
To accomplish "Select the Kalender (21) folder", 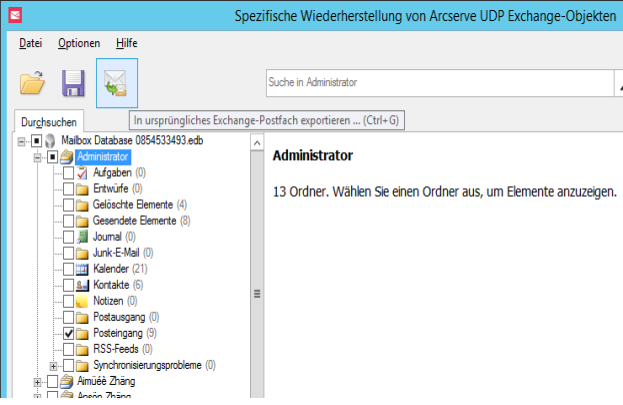I will point(120,269).
